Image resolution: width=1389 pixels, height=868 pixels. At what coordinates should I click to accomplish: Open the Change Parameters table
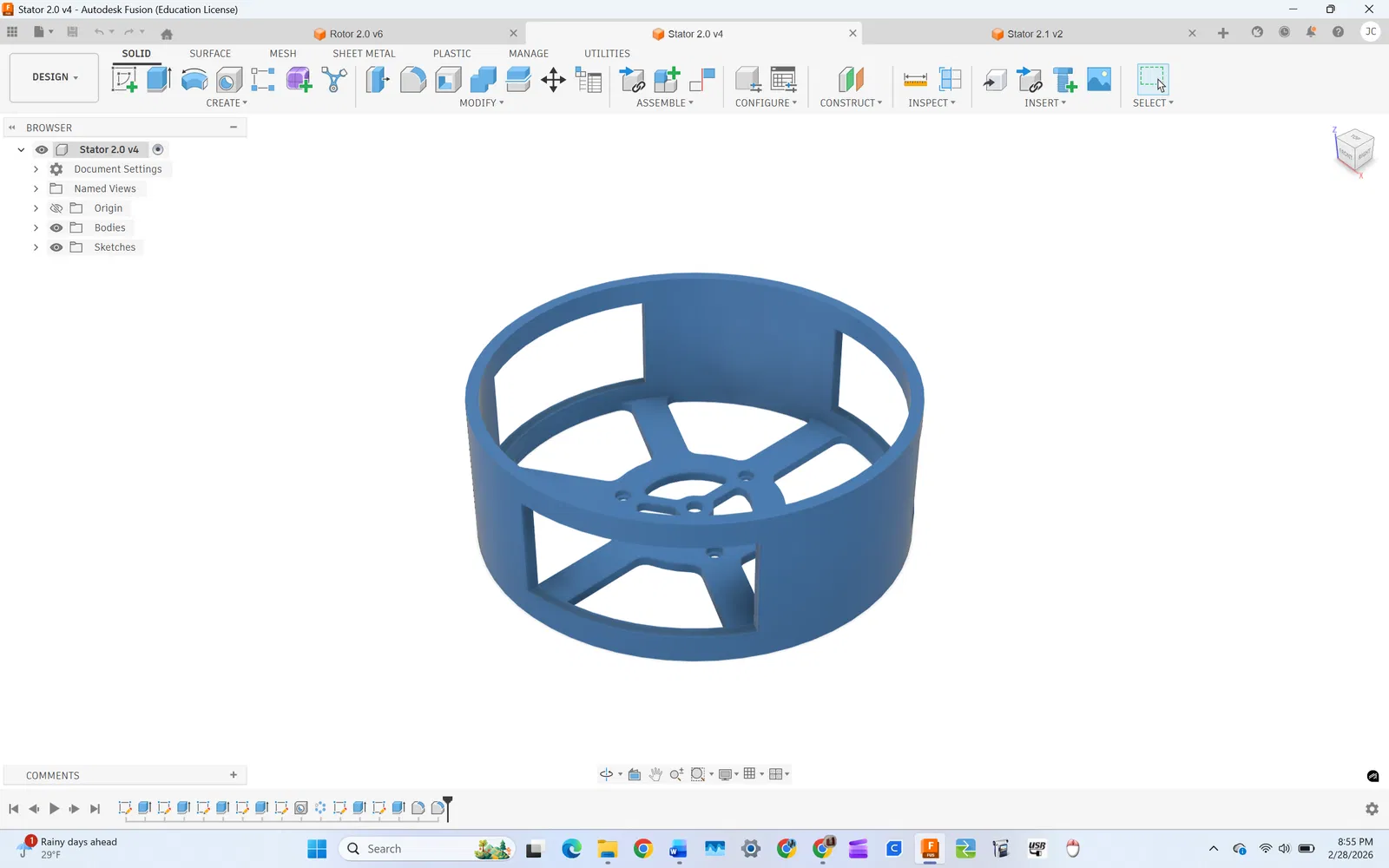tap(589, 81)
